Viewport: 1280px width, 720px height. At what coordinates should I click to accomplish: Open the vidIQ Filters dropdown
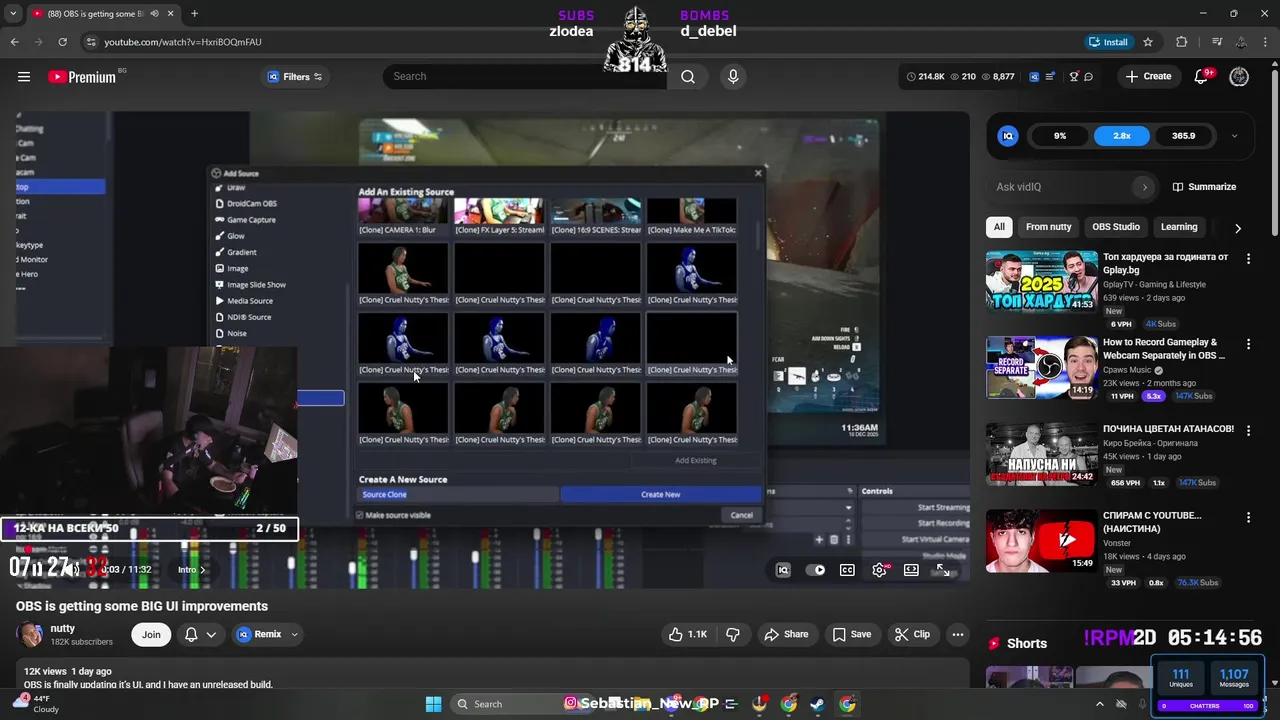(x=295, y=77)
